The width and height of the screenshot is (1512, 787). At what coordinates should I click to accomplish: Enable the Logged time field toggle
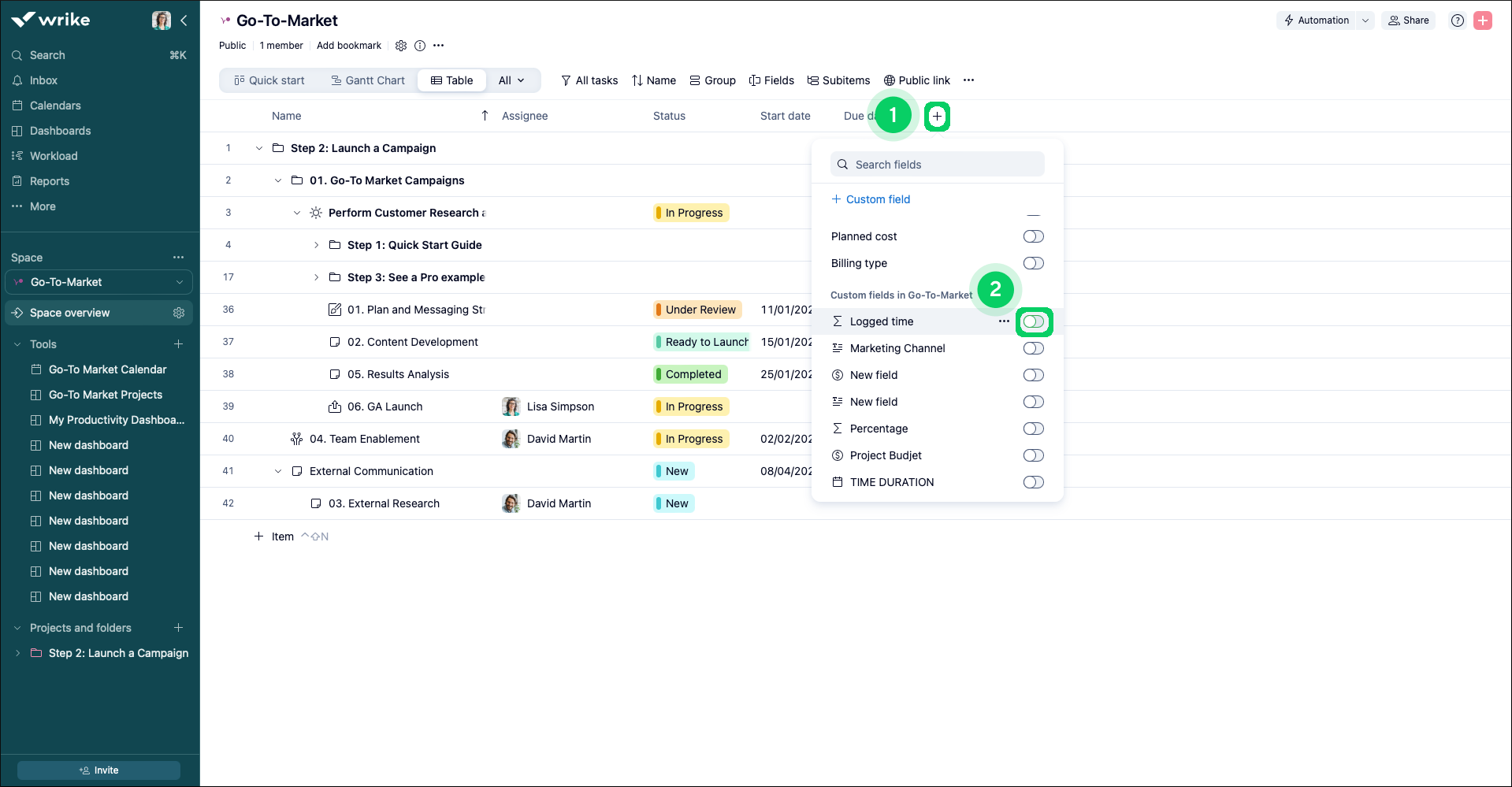tap(1033, 321)
